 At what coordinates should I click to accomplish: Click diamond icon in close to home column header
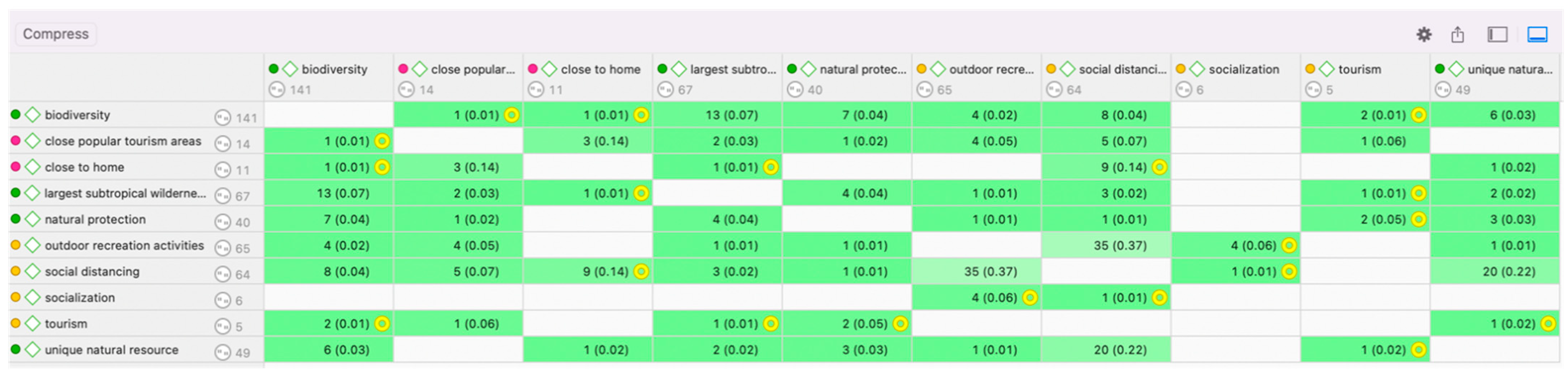[x=550, y=69]
